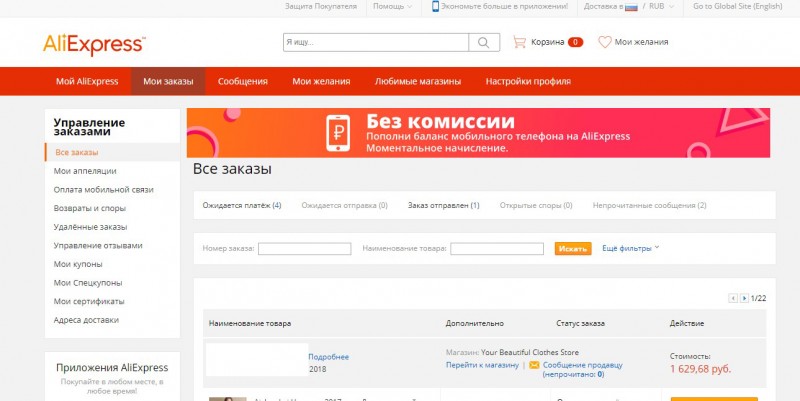
Task: Open the seller message envelope icon
Action: click(x=534, y=365)
